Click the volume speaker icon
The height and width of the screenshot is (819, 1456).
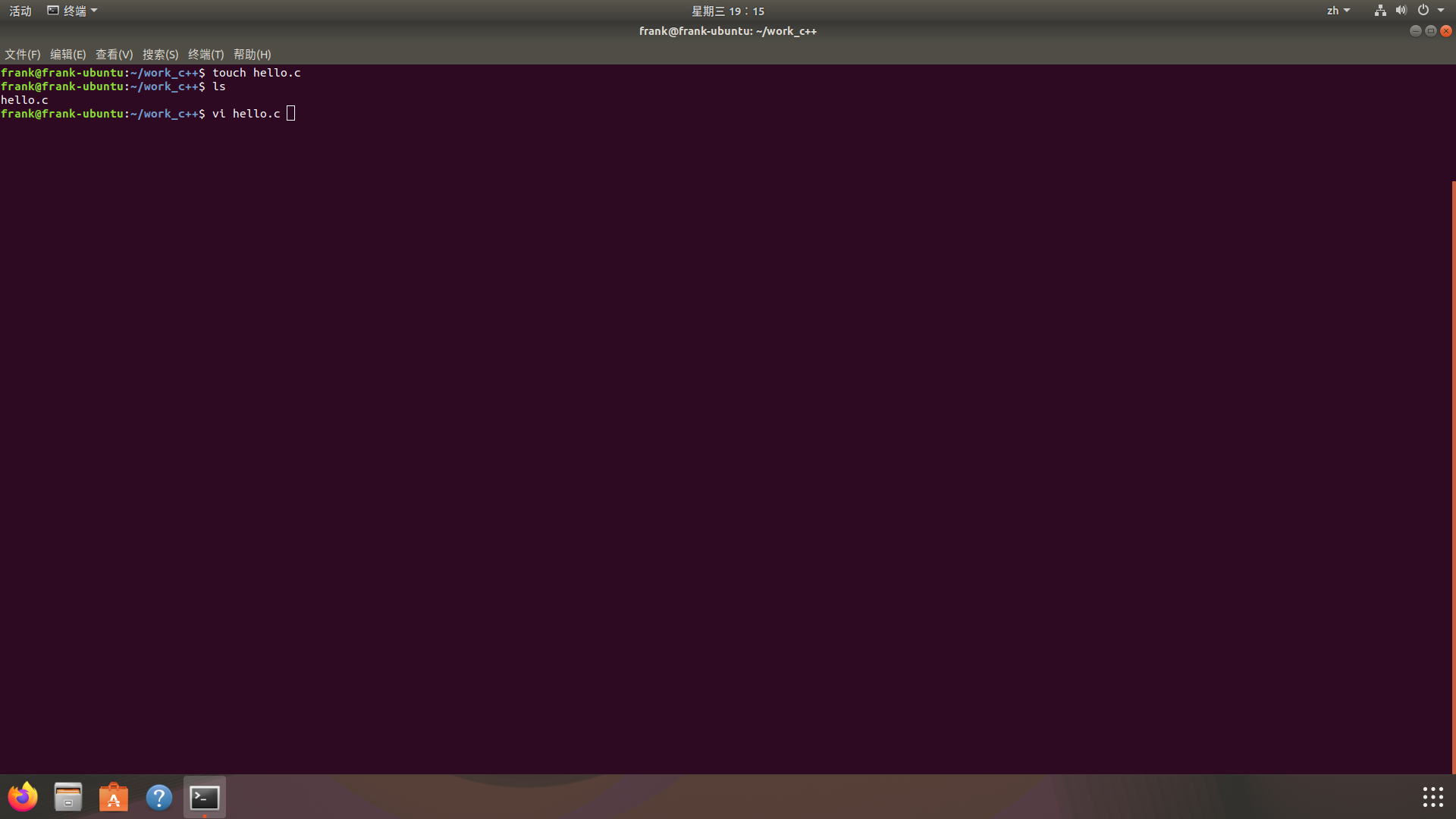pos(1401,11)
